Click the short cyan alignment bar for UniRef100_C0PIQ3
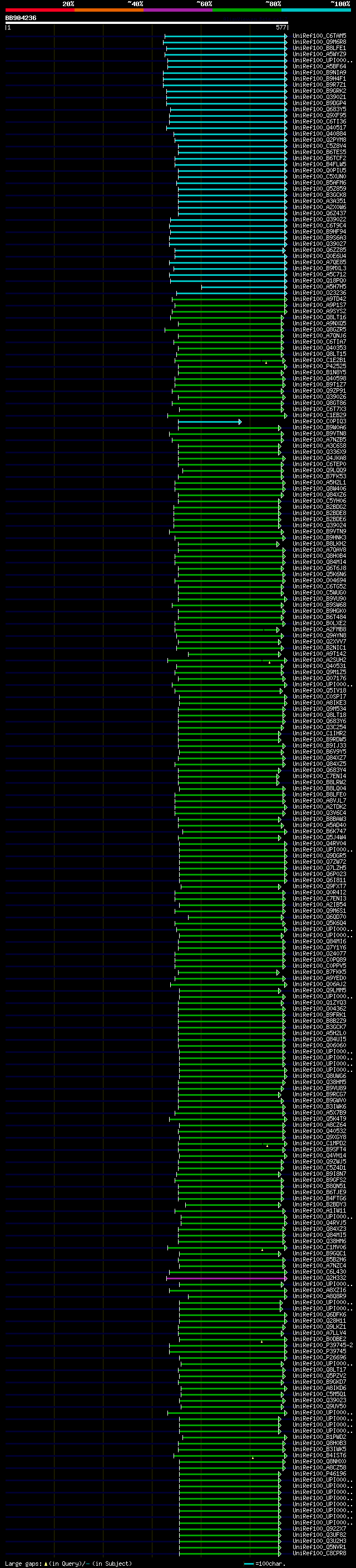This screenshot has width=356, height=1568. click(x=209, y=422)
